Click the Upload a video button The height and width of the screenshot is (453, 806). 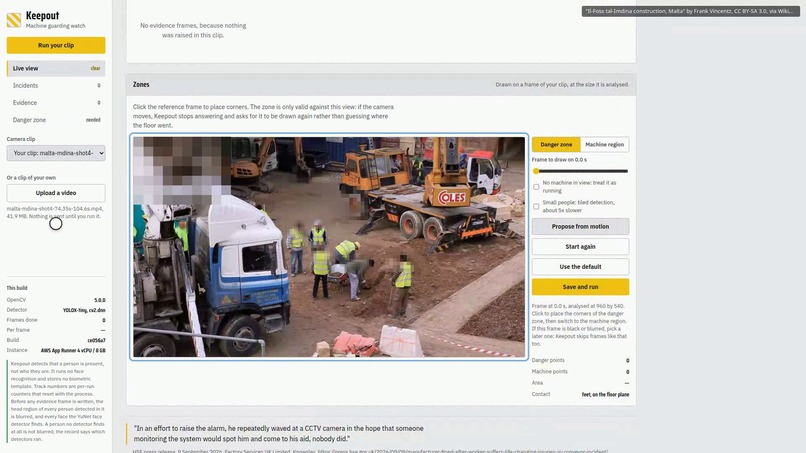pos(56,193)
